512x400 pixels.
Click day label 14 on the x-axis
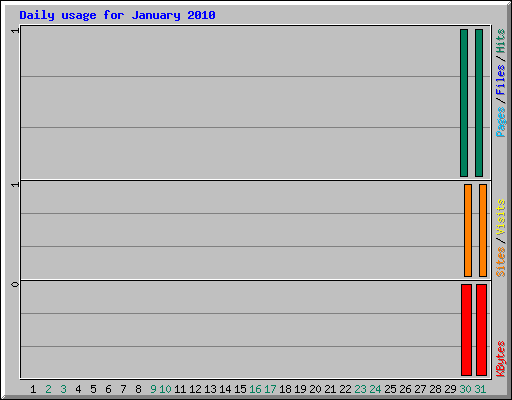point(225,389)
